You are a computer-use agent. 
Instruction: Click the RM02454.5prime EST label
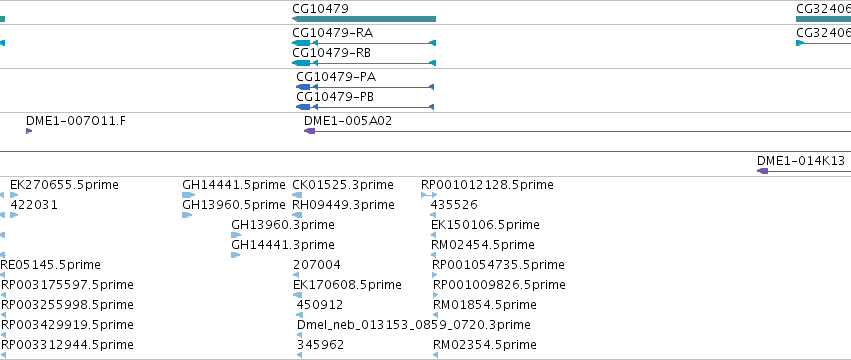pyautogui.click(x=483, y=245)
